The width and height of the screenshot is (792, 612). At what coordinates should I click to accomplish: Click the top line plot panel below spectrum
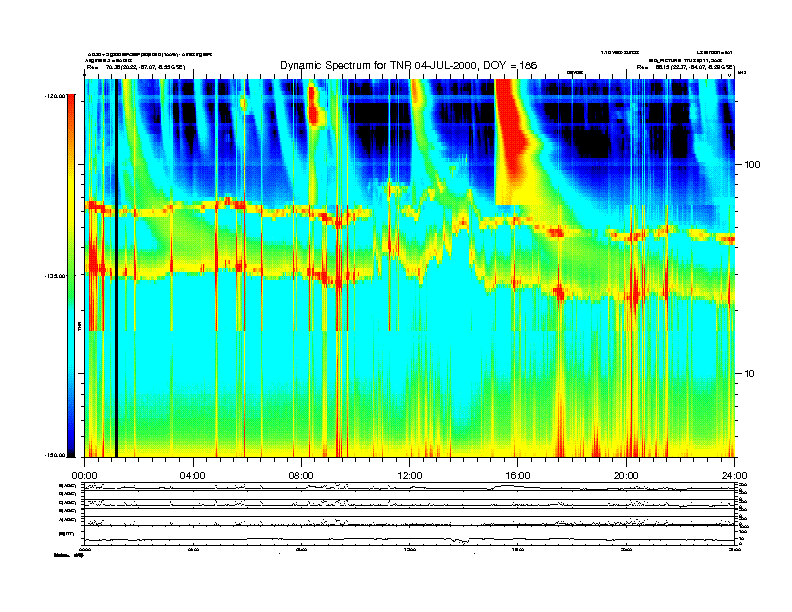(410, 487)
